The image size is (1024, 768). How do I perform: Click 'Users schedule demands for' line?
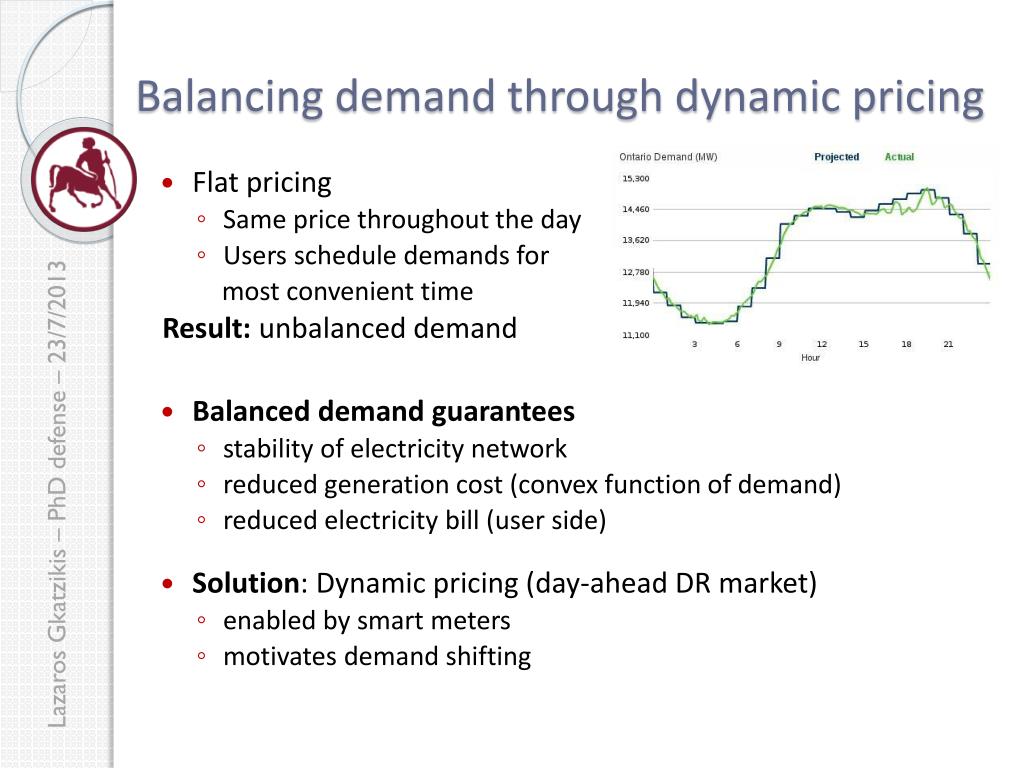click(386, 256)
